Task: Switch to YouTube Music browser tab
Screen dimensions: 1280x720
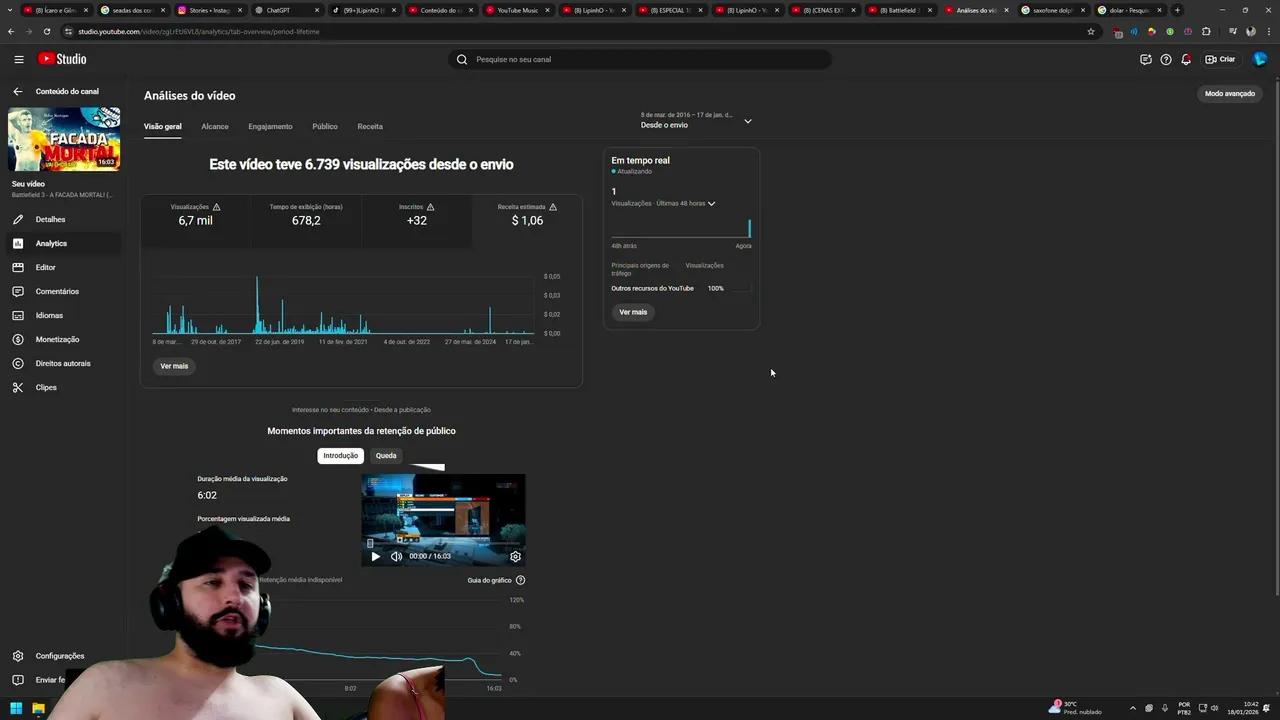Action: [x=517, y=10]
